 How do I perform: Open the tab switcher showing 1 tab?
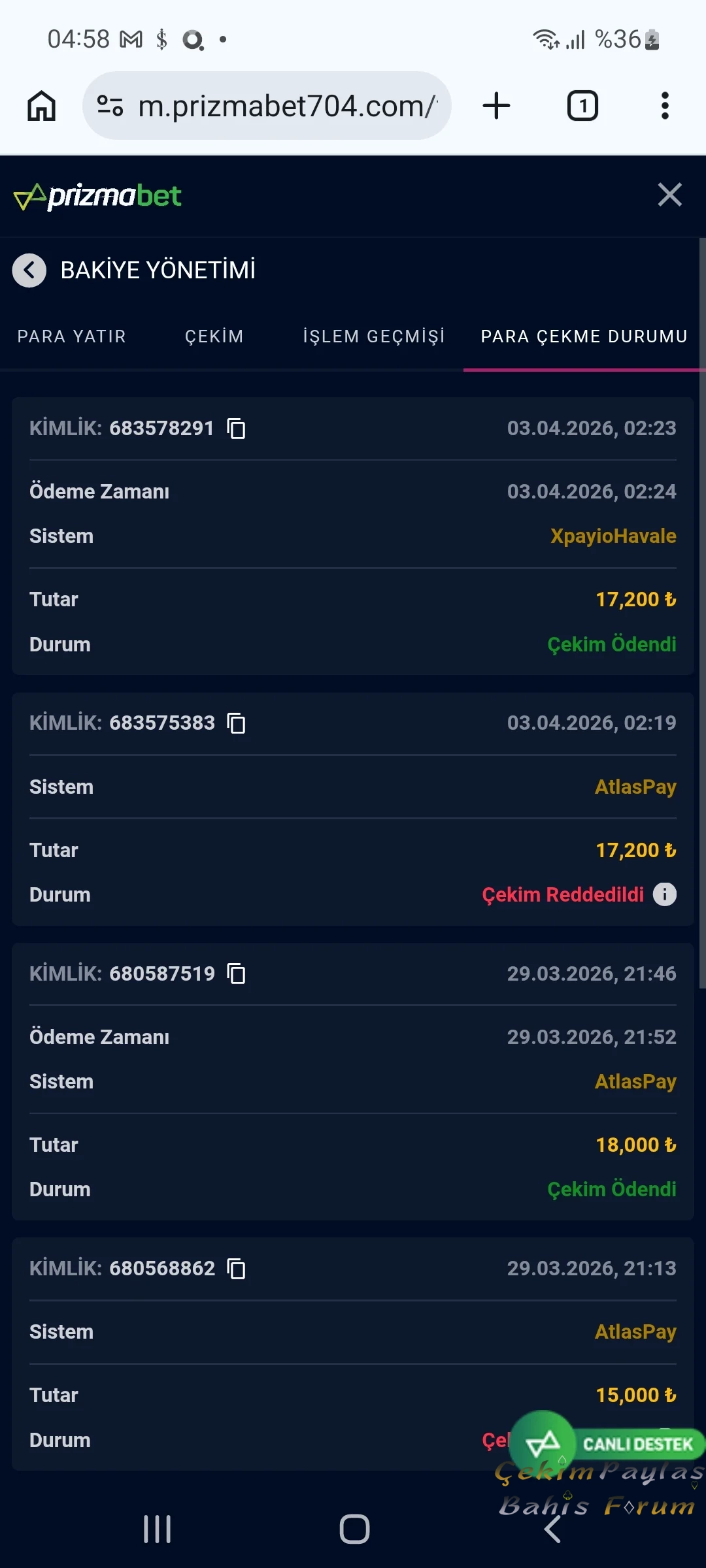582,106
